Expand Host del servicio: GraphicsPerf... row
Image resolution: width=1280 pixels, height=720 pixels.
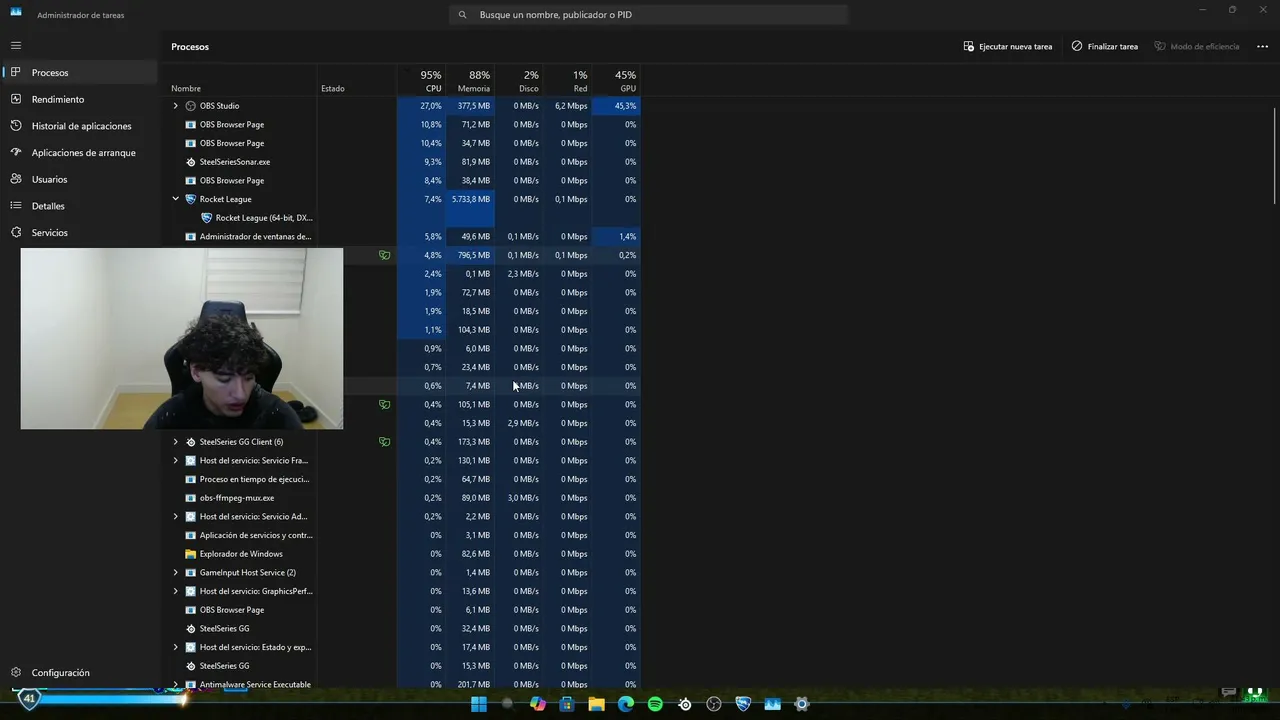[x=175, y=591]
